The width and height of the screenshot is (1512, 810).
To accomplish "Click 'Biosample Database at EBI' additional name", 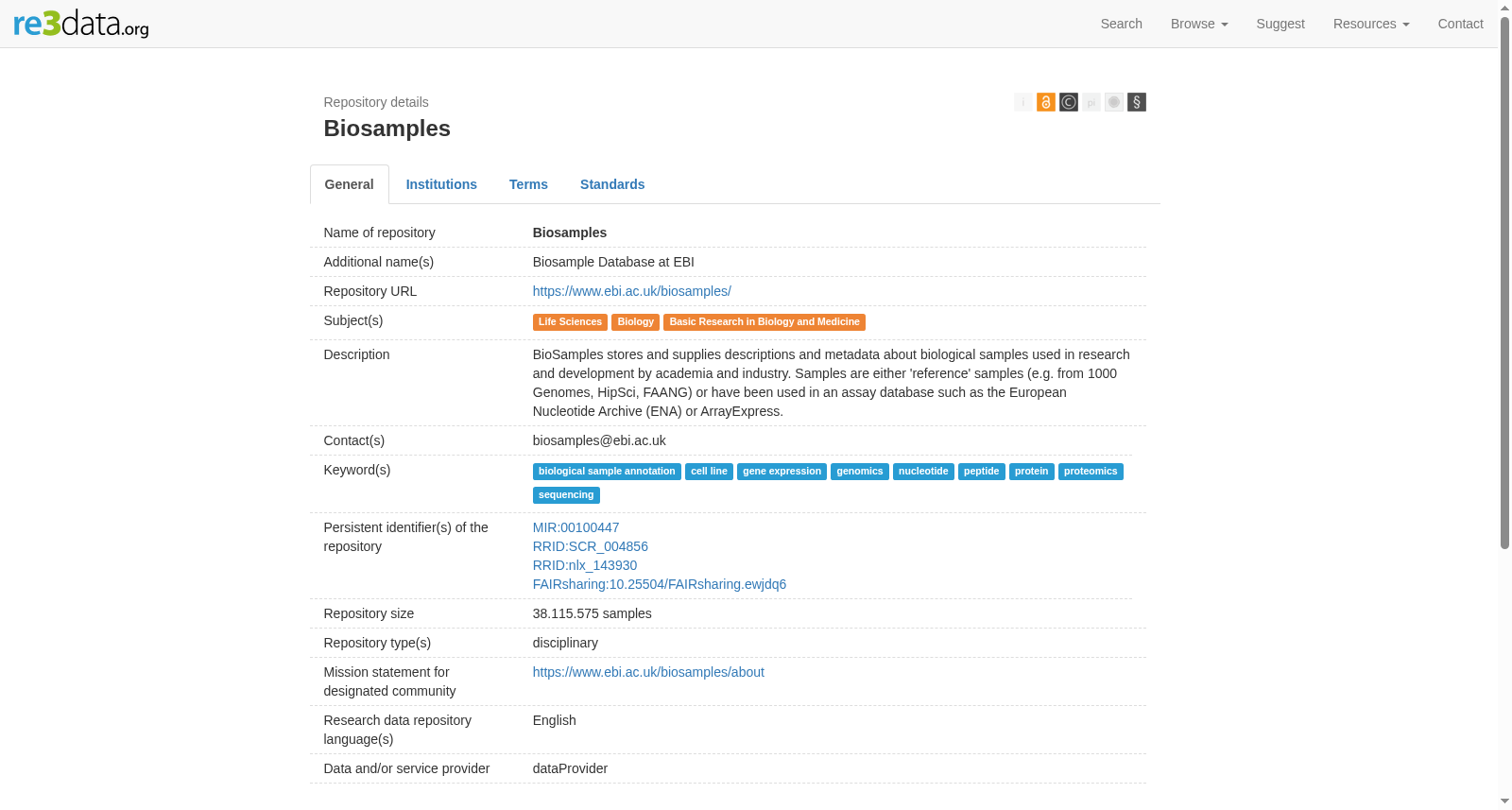I will [613, 262].
